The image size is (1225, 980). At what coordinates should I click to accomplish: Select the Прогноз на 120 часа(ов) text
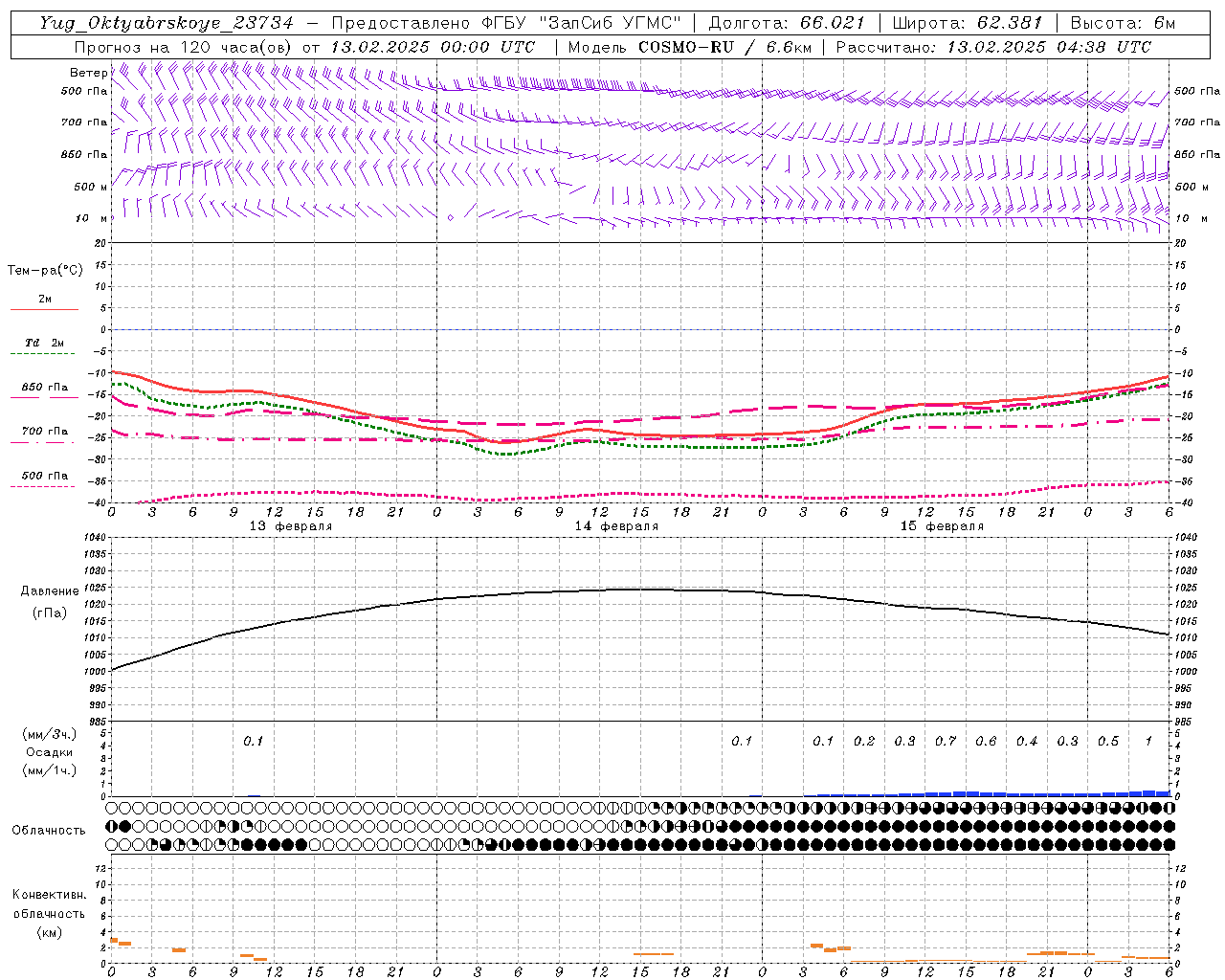click(185, 47)
